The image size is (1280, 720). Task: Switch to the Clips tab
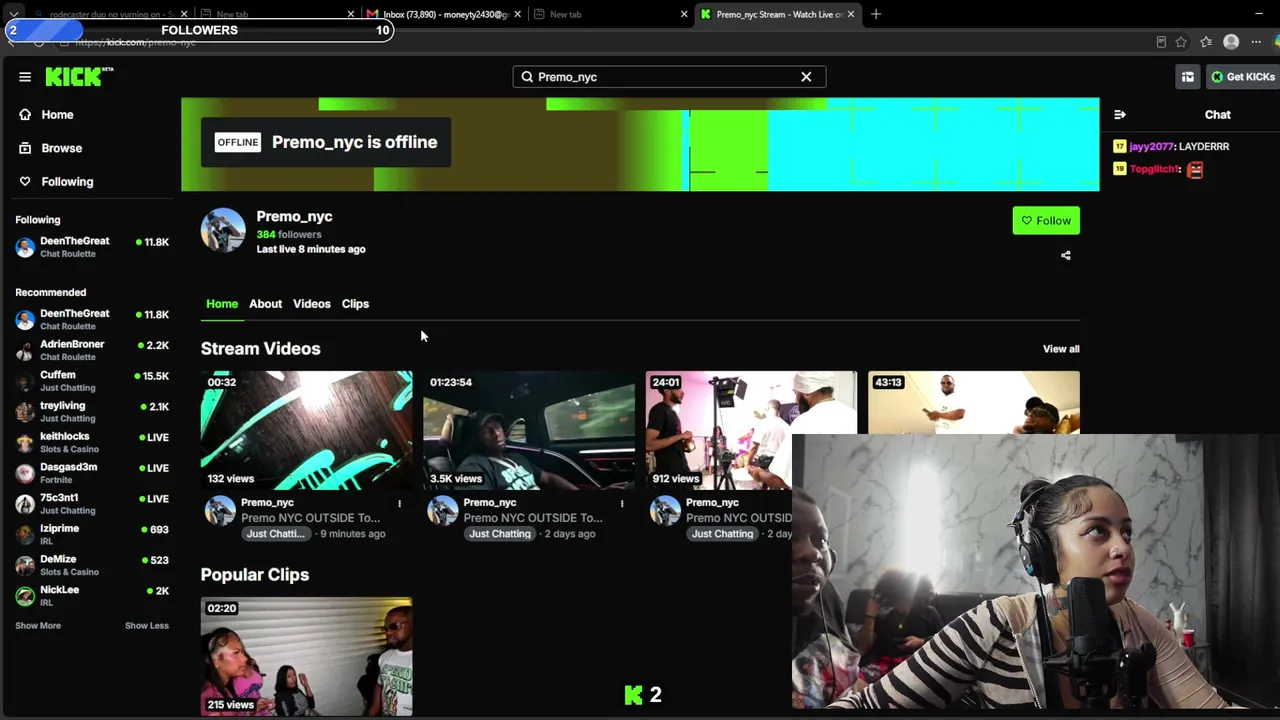click(355, 304)
